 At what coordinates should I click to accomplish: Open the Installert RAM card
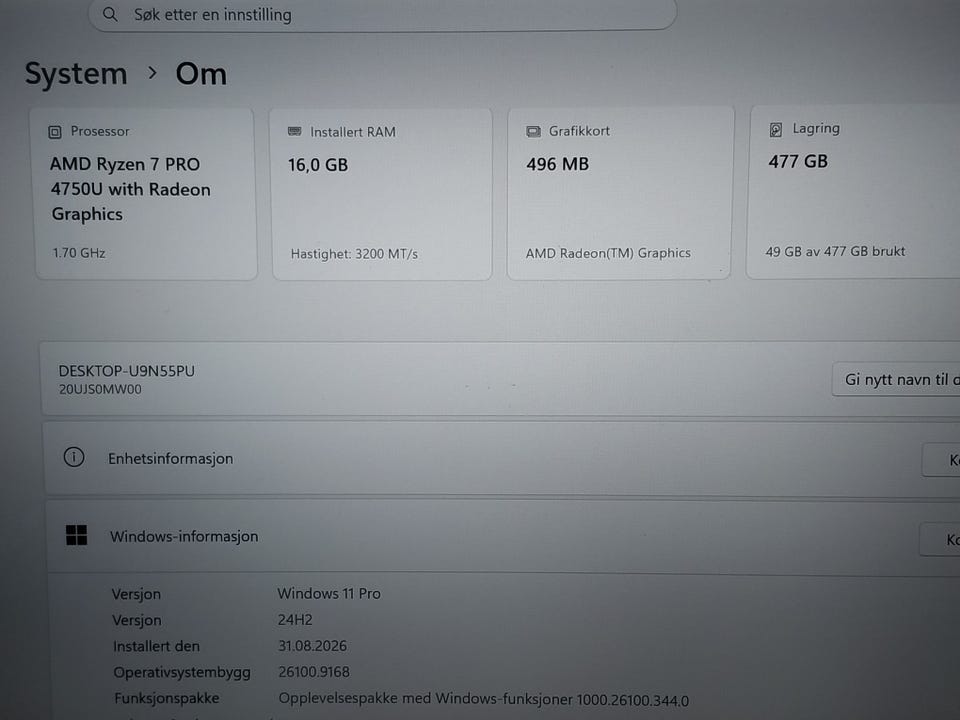382,194
